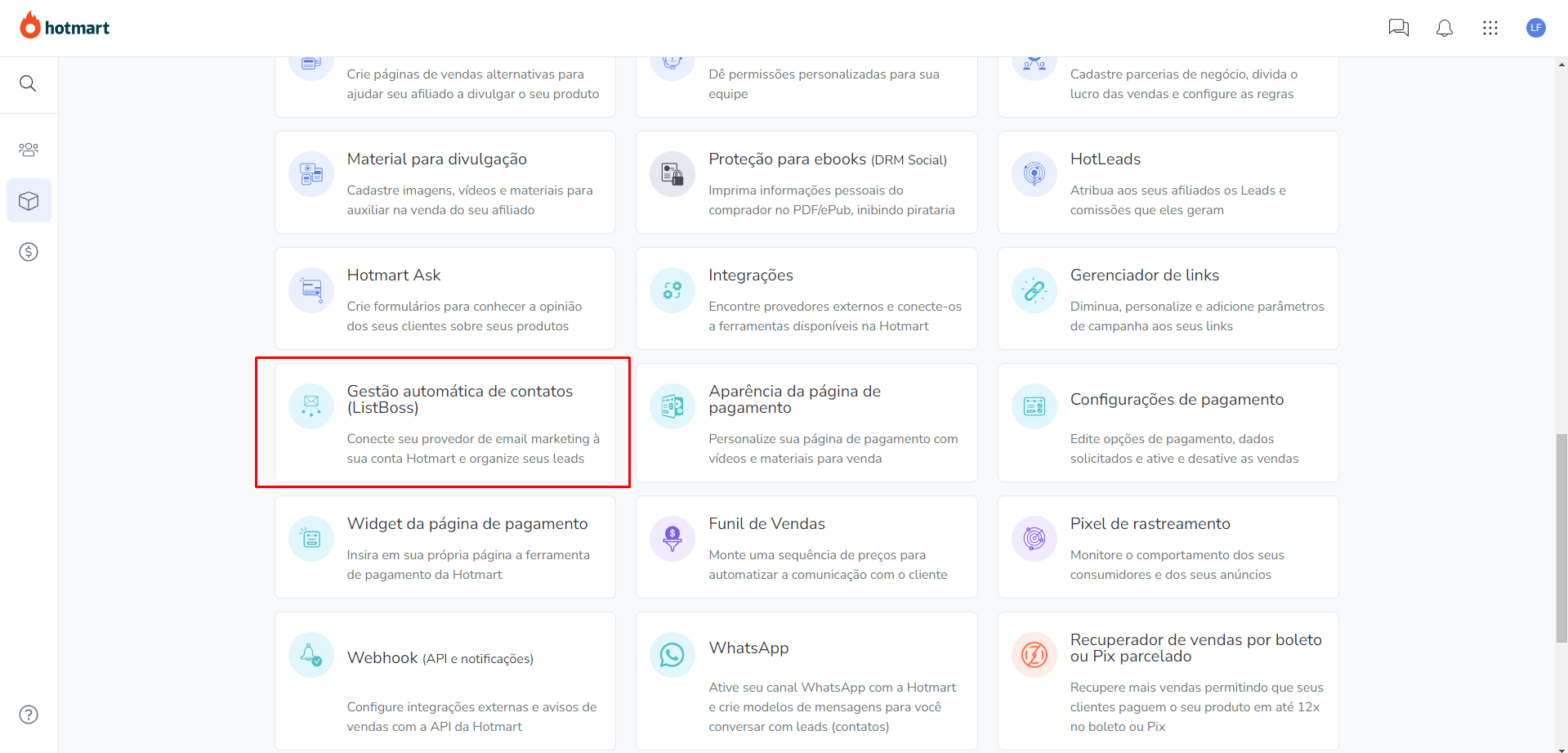
Task: Open the Pixel de rastreamento title
Action: tap(1150, 524)
